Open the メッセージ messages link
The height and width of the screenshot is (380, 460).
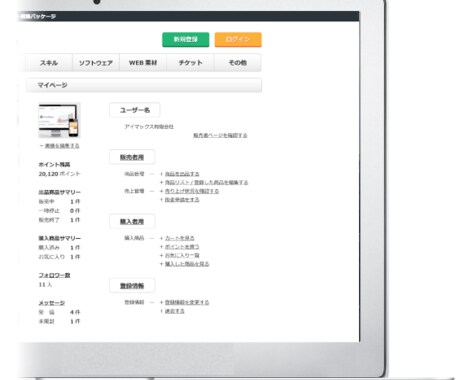[x=52, y=303]
